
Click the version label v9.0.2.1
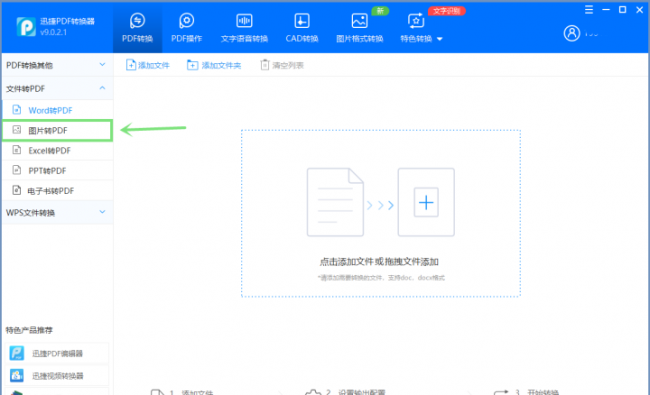[x=53, y=32]
